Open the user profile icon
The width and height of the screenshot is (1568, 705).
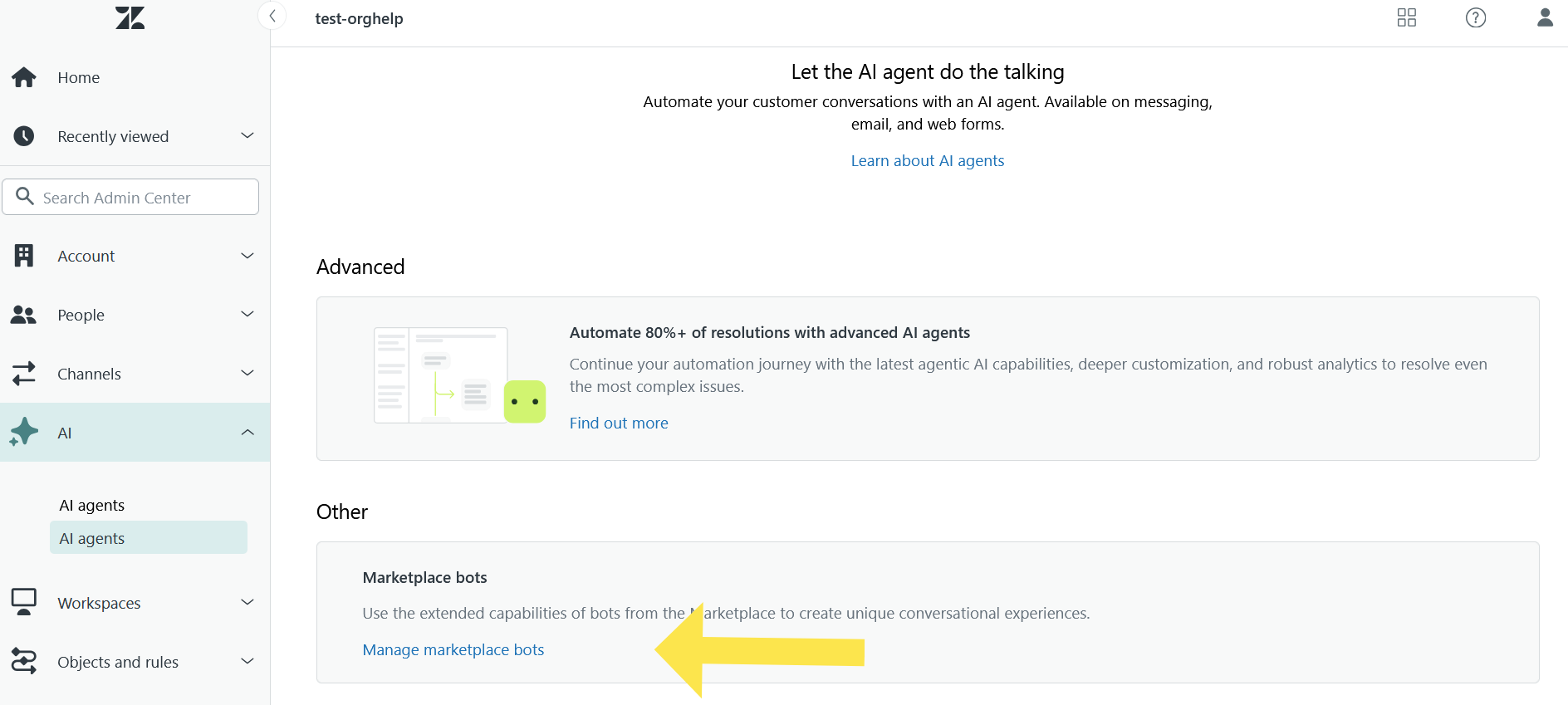click(x=1544, y=17)
